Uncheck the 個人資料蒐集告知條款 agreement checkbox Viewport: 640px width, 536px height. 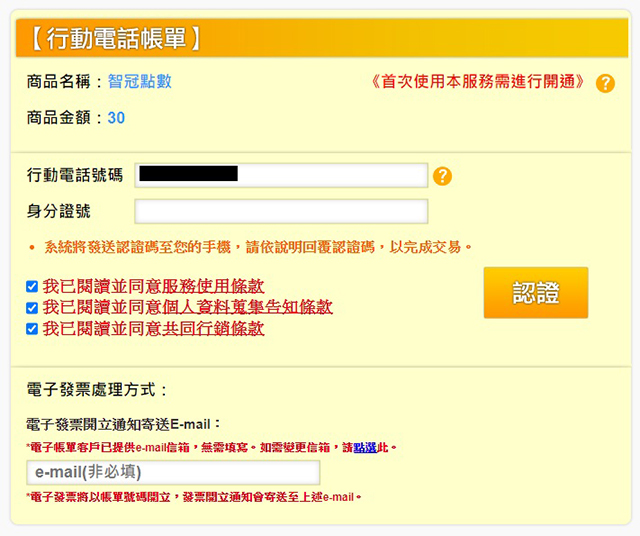click(32, 307)
